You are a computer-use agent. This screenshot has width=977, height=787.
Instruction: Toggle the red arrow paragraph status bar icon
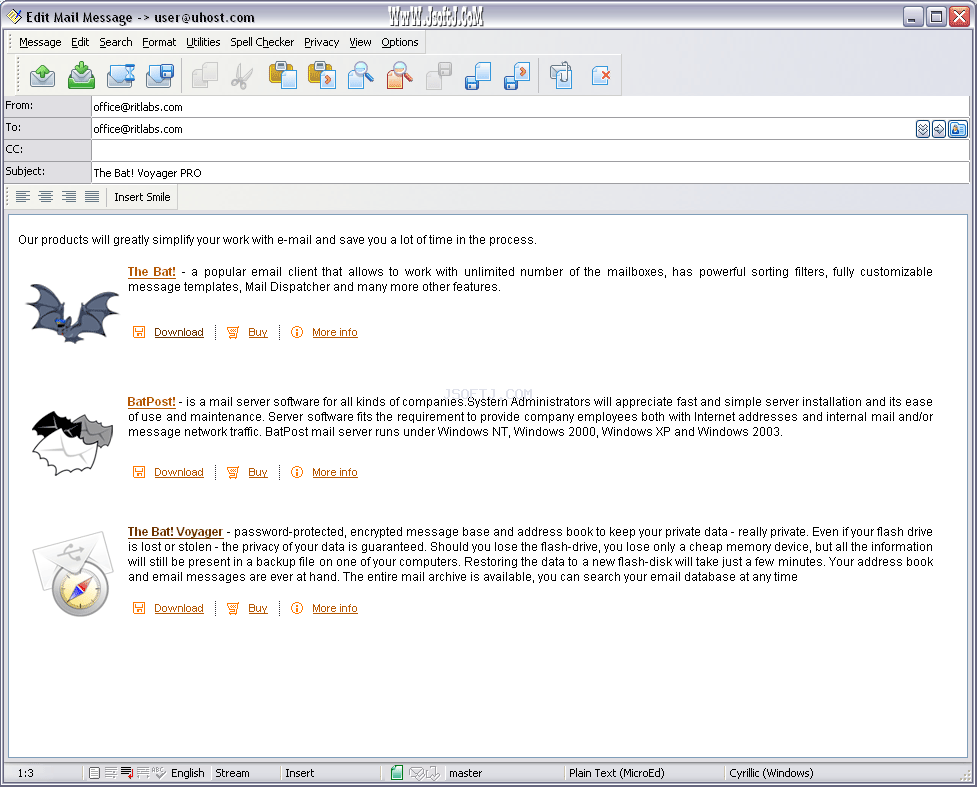[126, 773]
